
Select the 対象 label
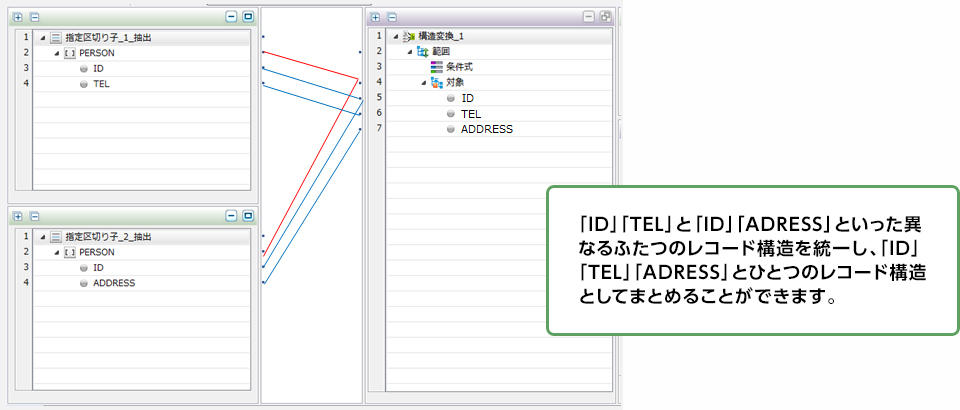click(456, 83)
